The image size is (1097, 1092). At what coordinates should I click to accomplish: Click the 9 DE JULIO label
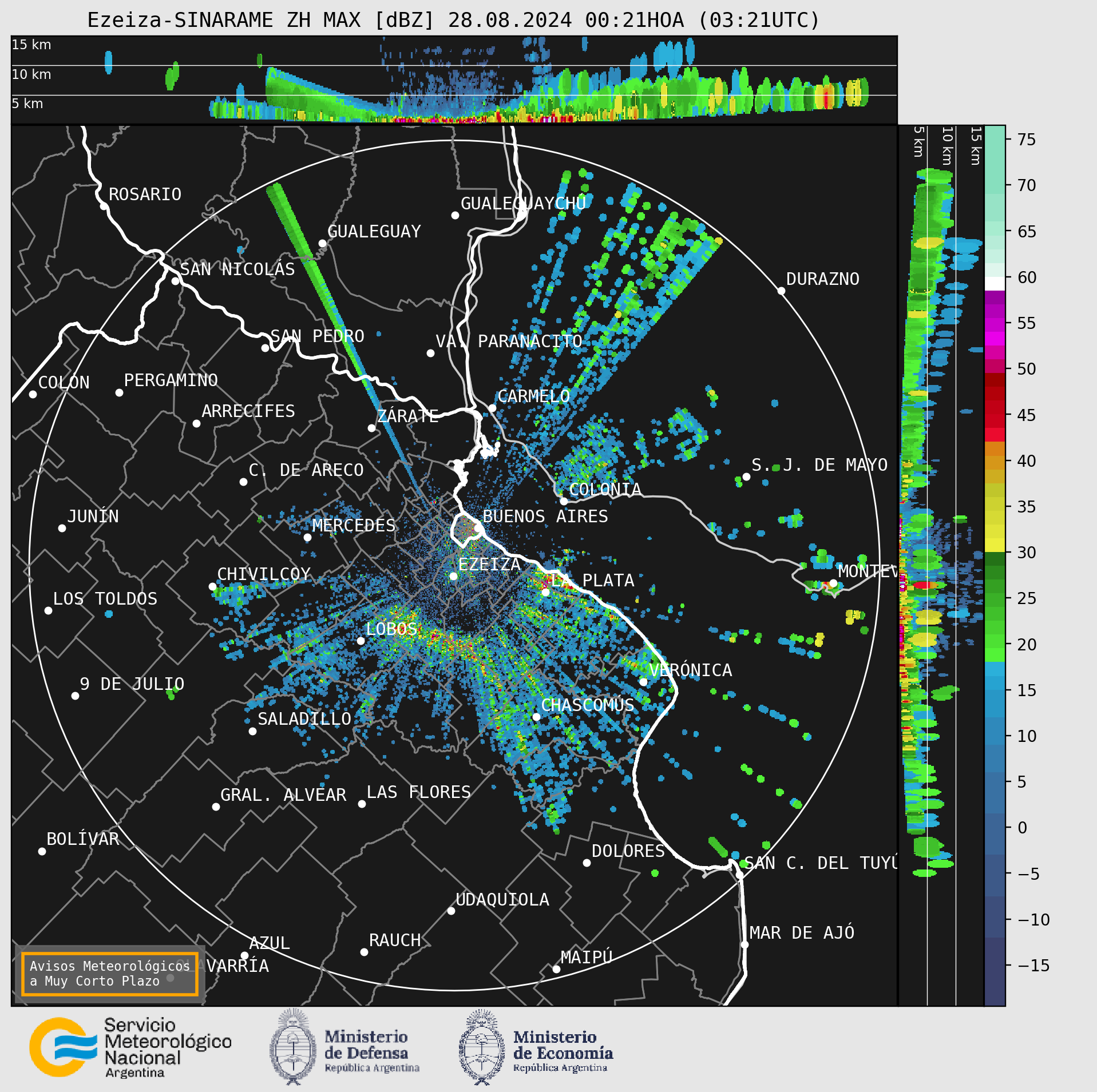pos(132,684)
